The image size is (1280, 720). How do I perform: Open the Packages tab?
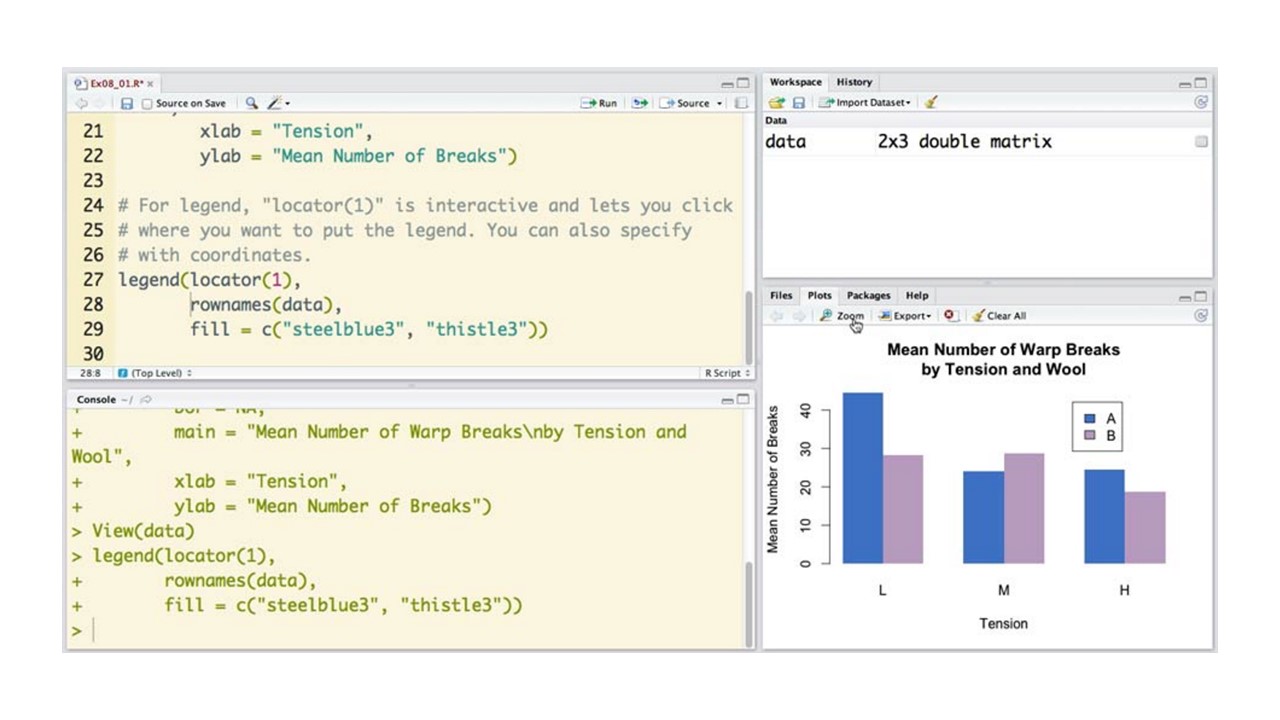click(x=868, y=295)
